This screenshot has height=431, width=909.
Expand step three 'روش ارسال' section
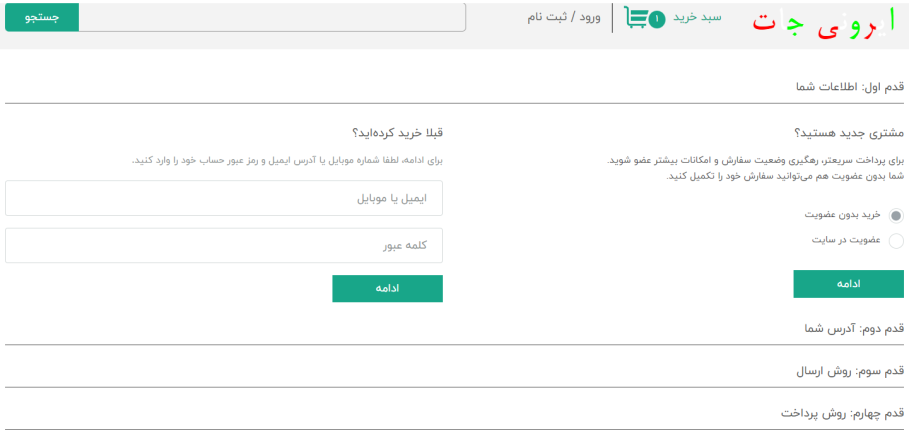(x=850, y=371)
